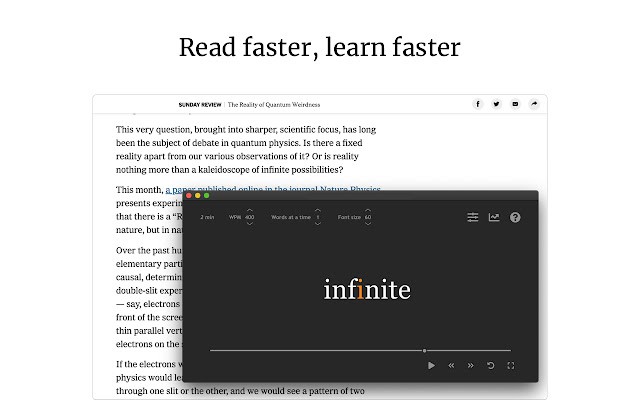640x400 pixels.
Task: Click the reading progress slider handle
Action: coord(425,350)
